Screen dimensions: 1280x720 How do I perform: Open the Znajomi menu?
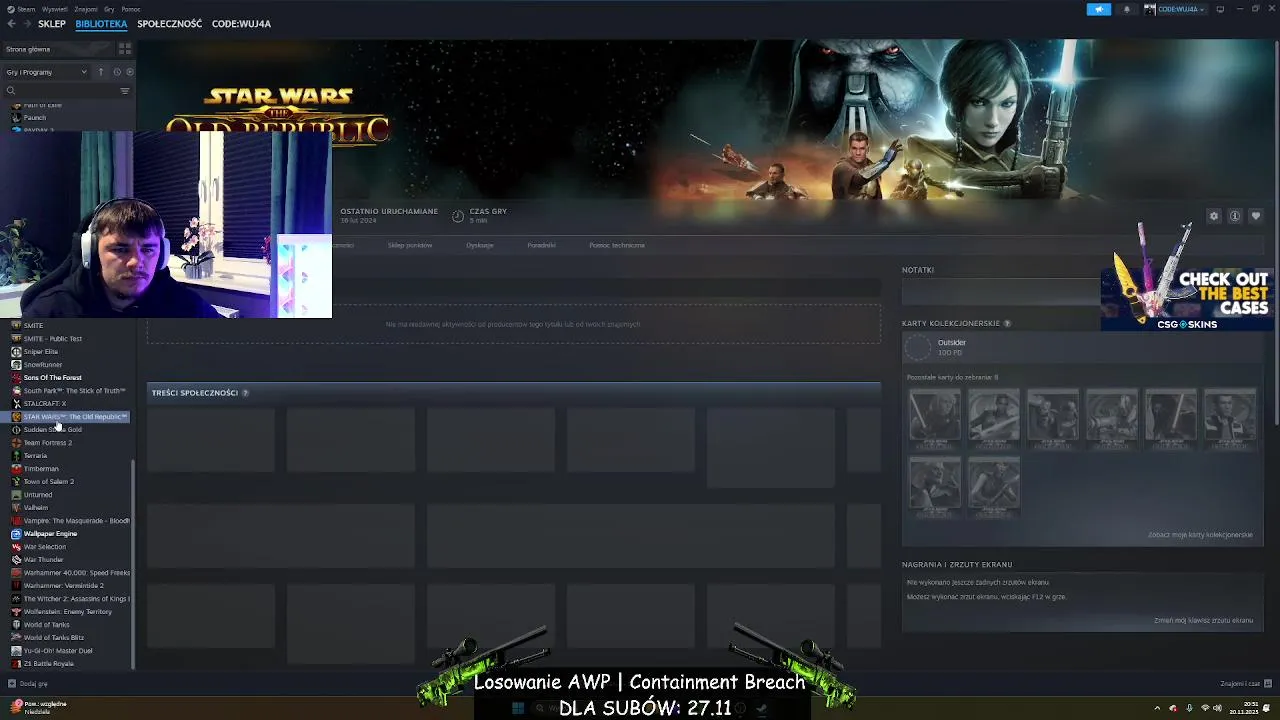point(86,9)
